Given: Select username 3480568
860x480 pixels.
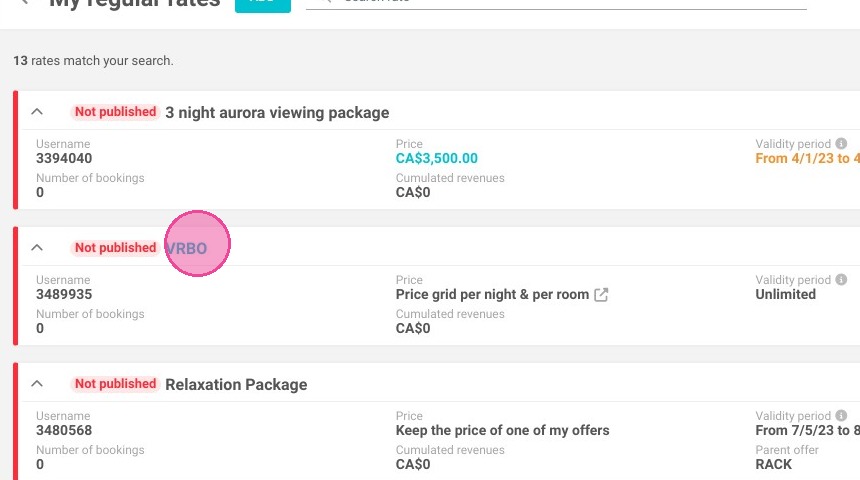Looking at the screenshot, I should point(64,431).
